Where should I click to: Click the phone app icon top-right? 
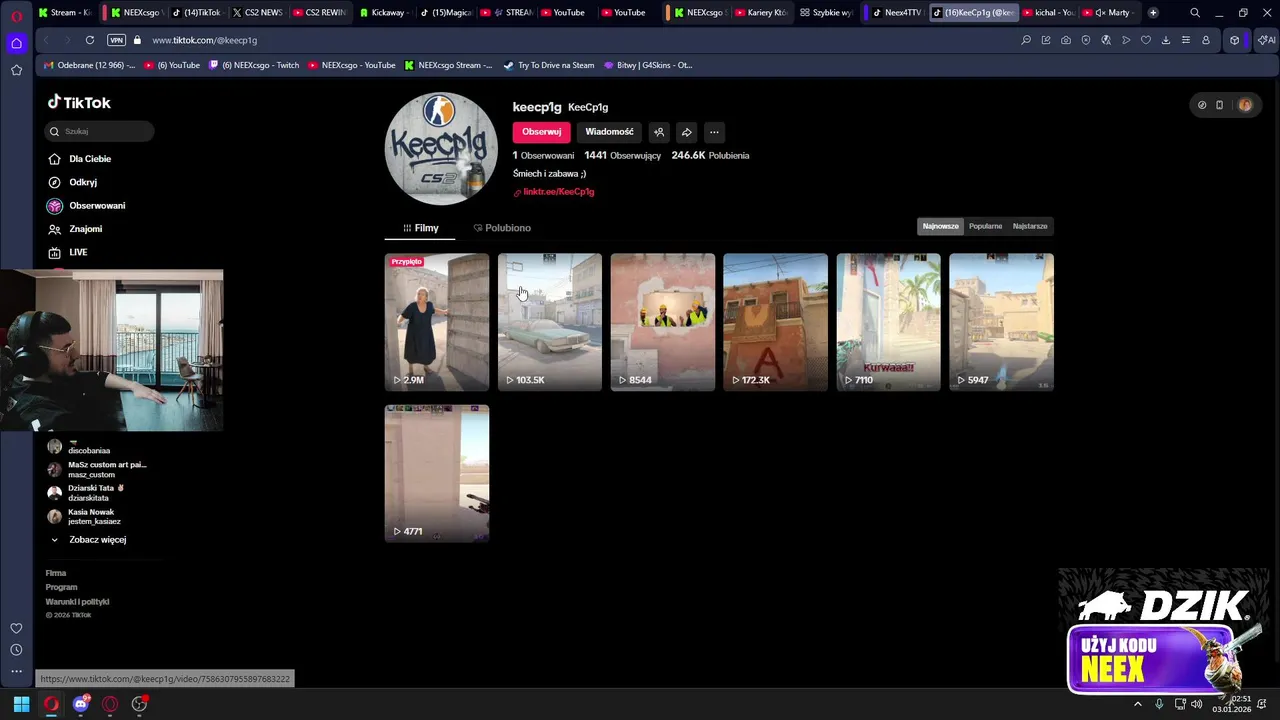pyautogui.click(x=1219, y=105)
